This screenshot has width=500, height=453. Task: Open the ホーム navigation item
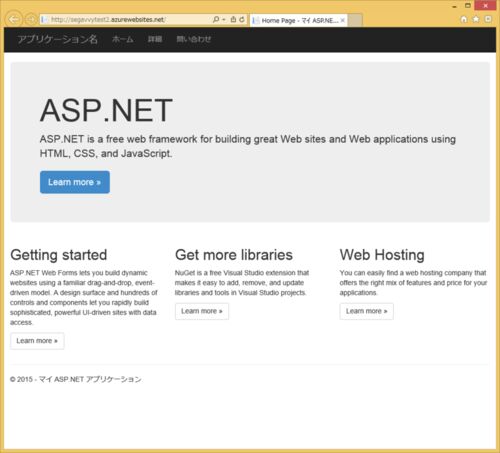[x=123, y=39]
